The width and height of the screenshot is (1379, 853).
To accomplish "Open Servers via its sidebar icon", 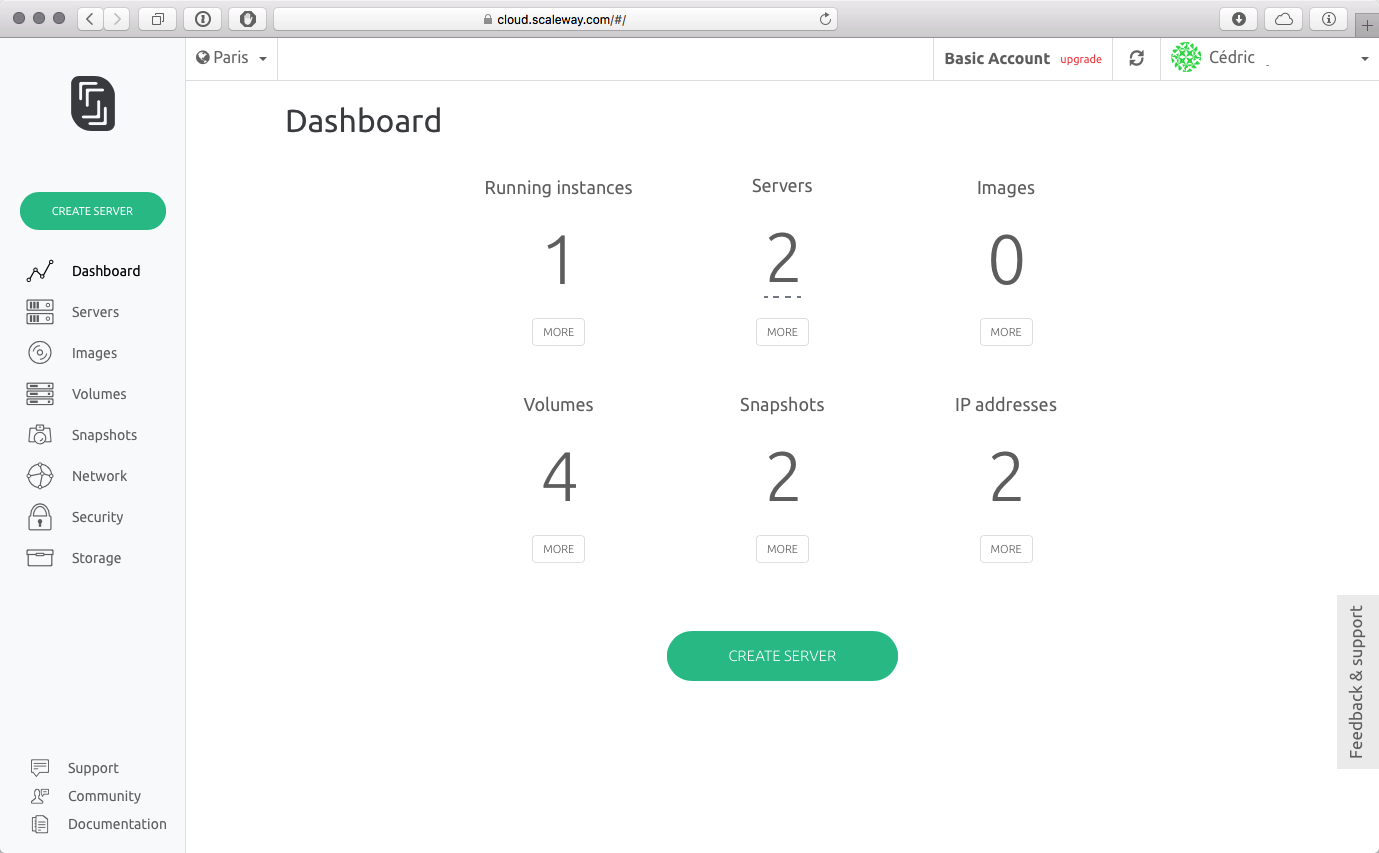I will pos(40,312).
